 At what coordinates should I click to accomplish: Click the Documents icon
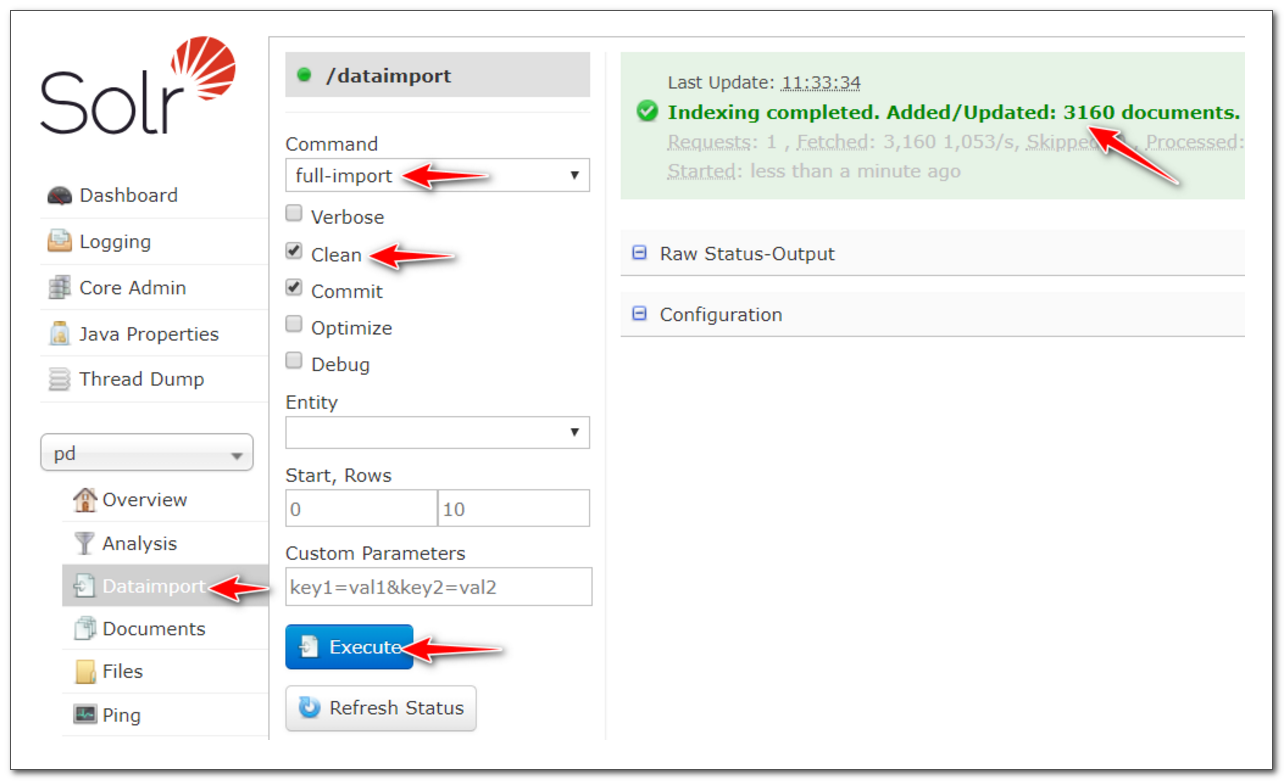(x=86, y=629)
